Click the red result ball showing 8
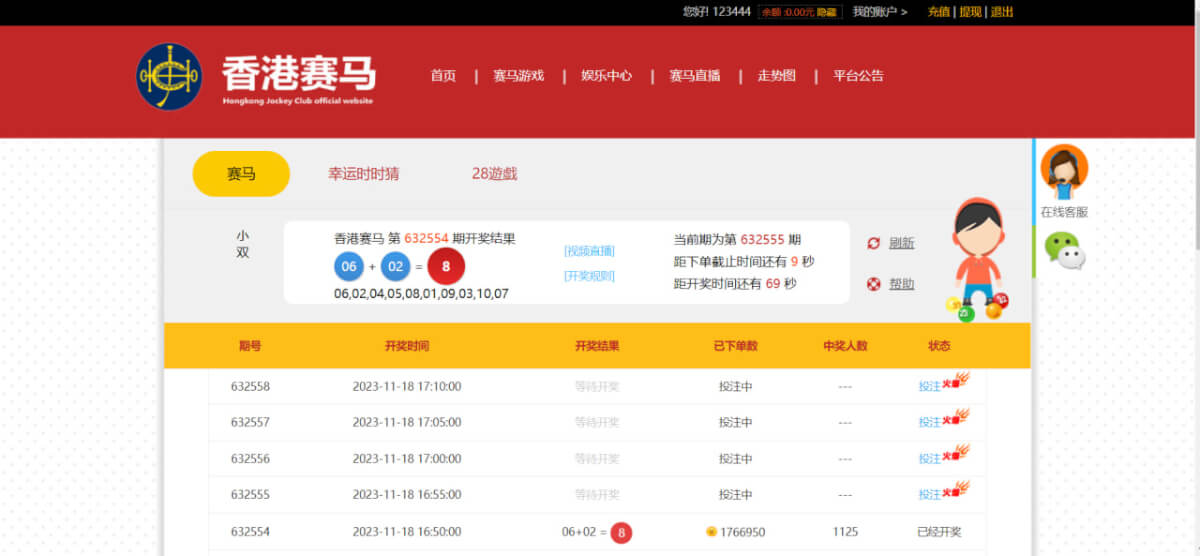Image resolution: width=1200 pixels, height=556 pixels. pyautogui.click(x=446, y=267)
